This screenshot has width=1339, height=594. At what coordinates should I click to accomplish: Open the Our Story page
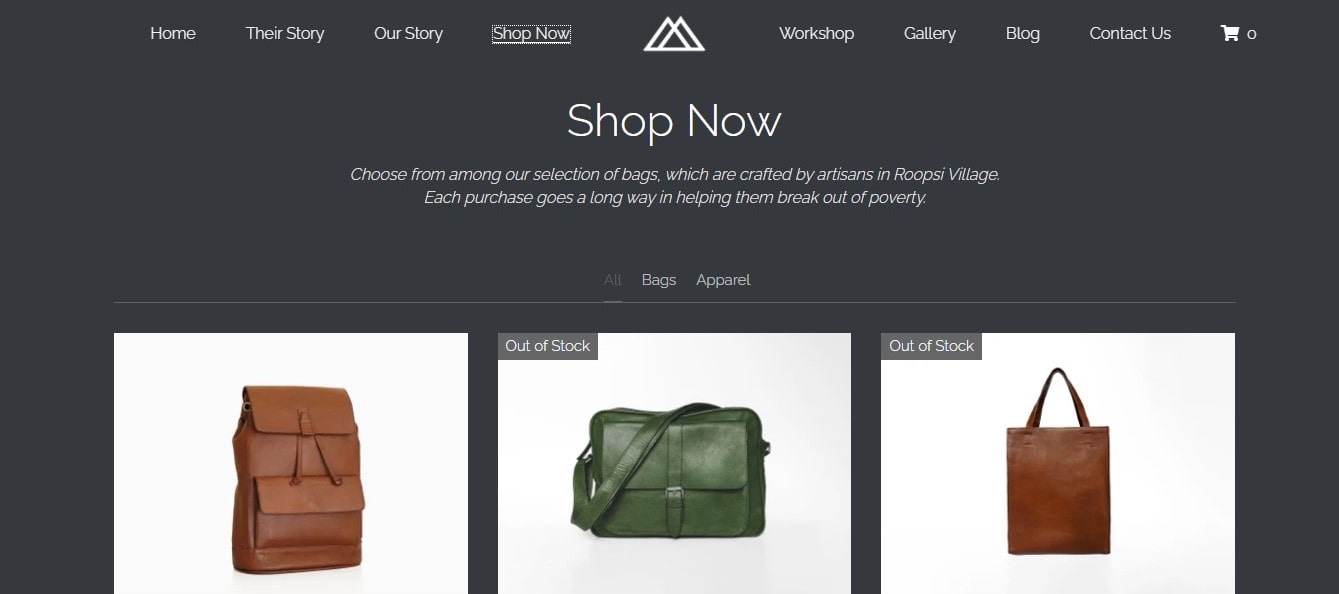(x=408, y=33)
